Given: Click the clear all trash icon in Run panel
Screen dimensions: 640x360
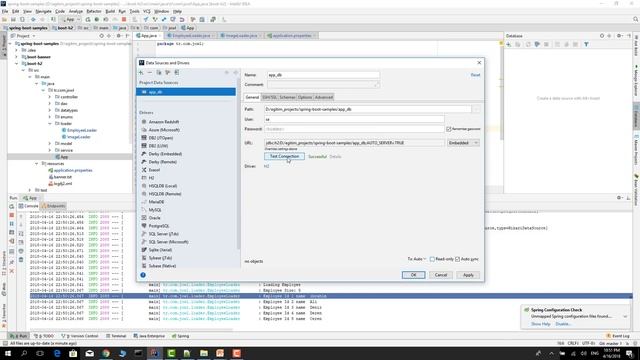Looking at the screenshot, I should point(21,260).
